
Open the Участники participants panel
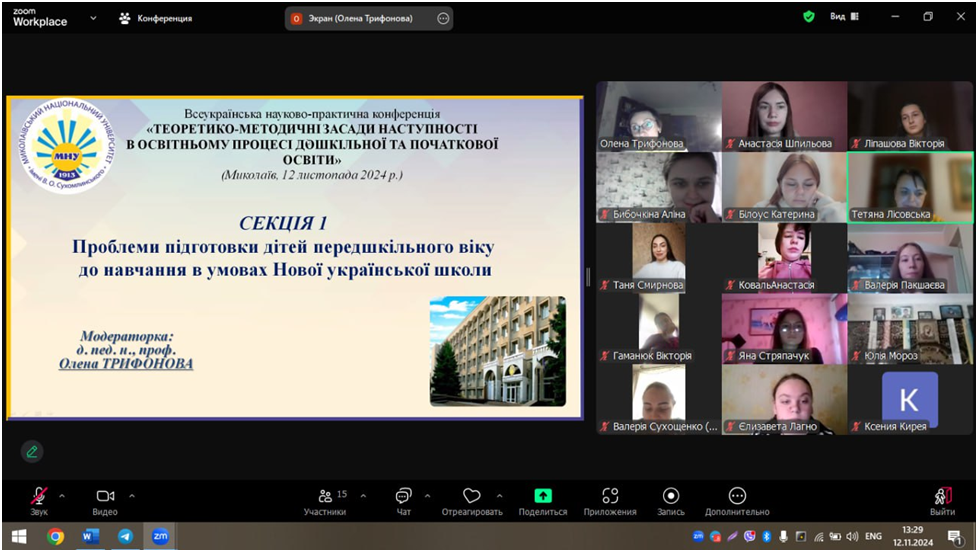(x=325, y=497)
